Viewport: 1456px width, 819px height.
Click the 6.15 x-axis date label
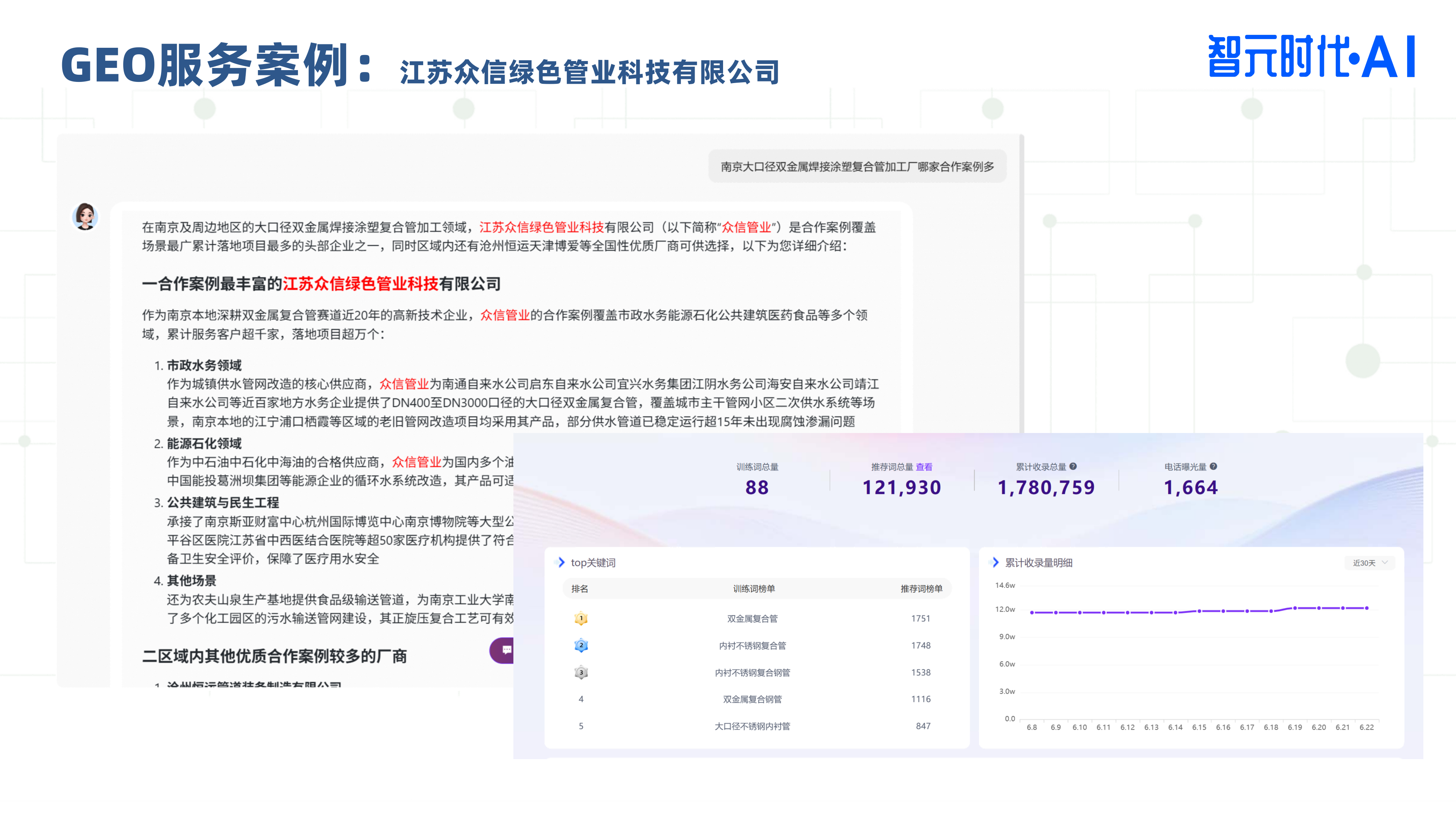(x=1199, y=728)
